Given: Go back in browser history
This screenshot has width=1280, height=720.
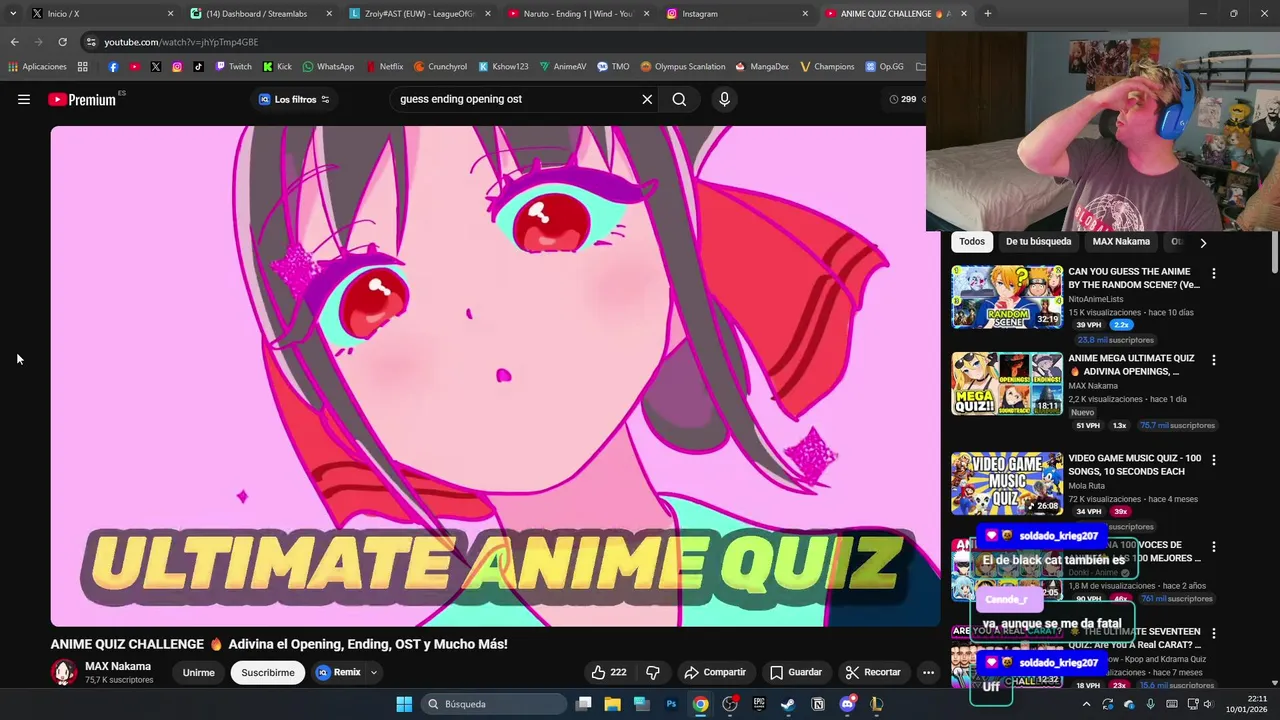Looking at the screenshot, I should click(x=14, y=42).
